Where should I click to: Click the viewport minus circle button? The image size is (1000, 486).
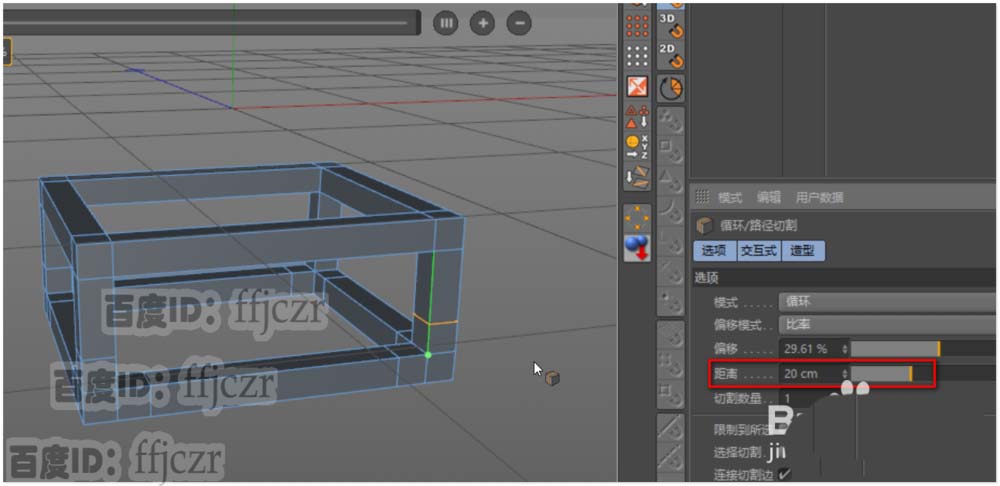pos(519,24)
